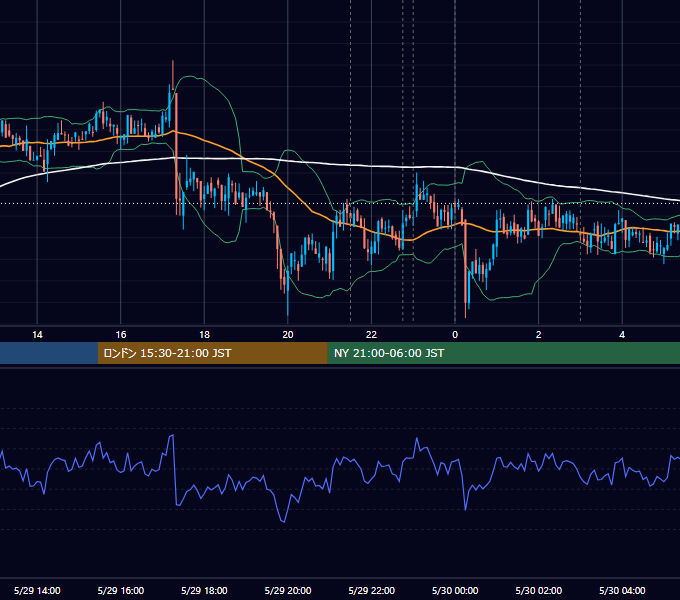
Task: Click the 5/29 14:00 date label
Action: tap(37, 590)
